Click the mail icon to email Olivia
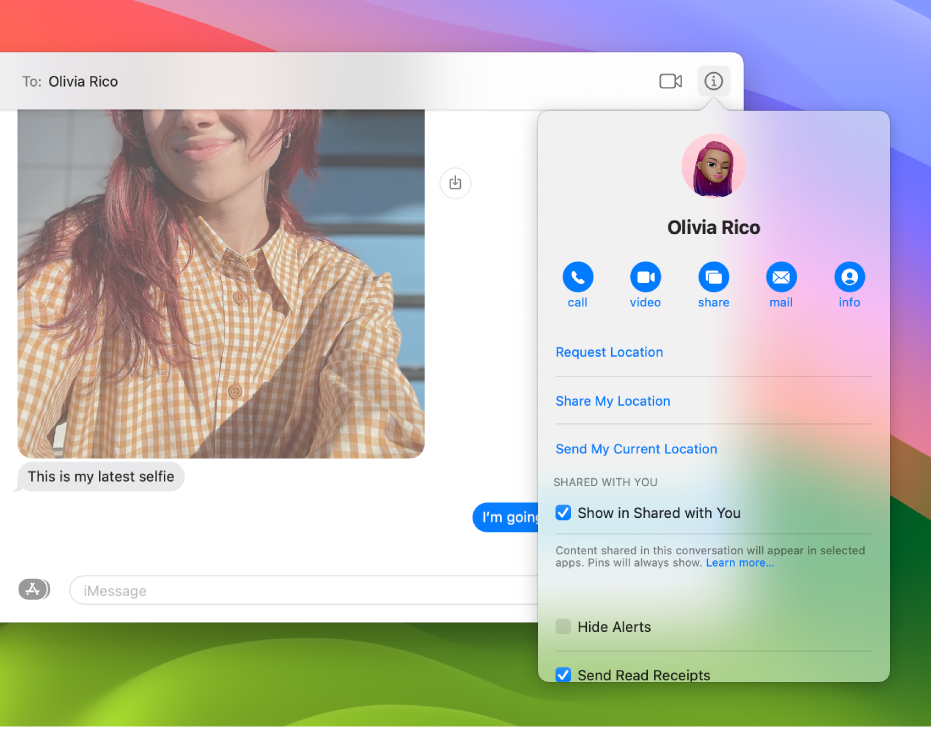Image resolution: width=932 pixels, height=730 pixels. pyautogui.click(x=781, y=277)
